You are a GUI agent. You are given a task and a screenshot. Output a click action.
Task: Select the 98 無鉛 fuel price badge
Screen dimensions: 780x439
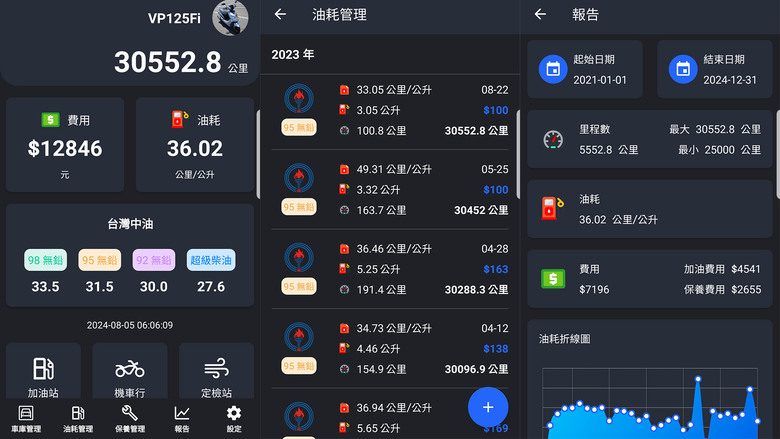[45, 260]
